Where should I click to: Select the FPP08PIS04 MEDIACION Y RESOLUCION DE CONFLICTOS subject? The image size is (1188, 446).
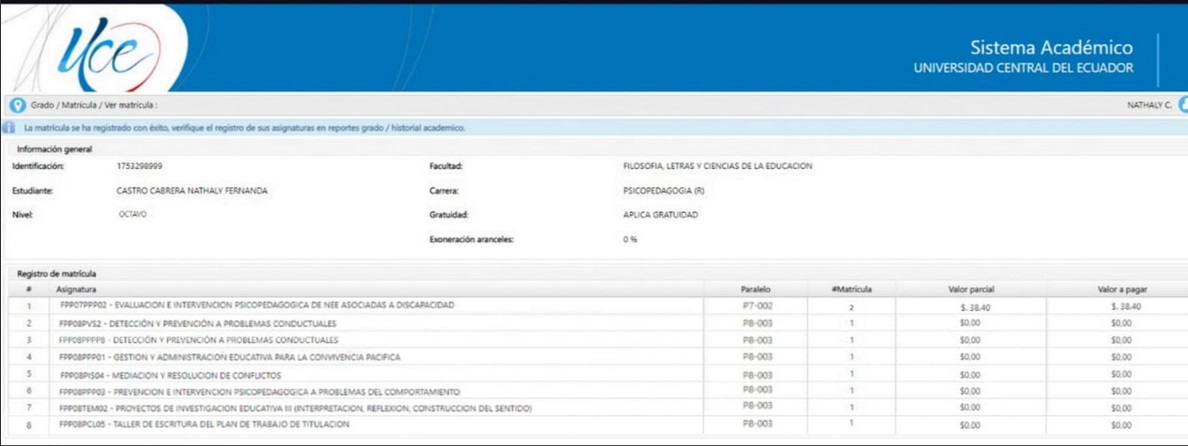[170, 375]
